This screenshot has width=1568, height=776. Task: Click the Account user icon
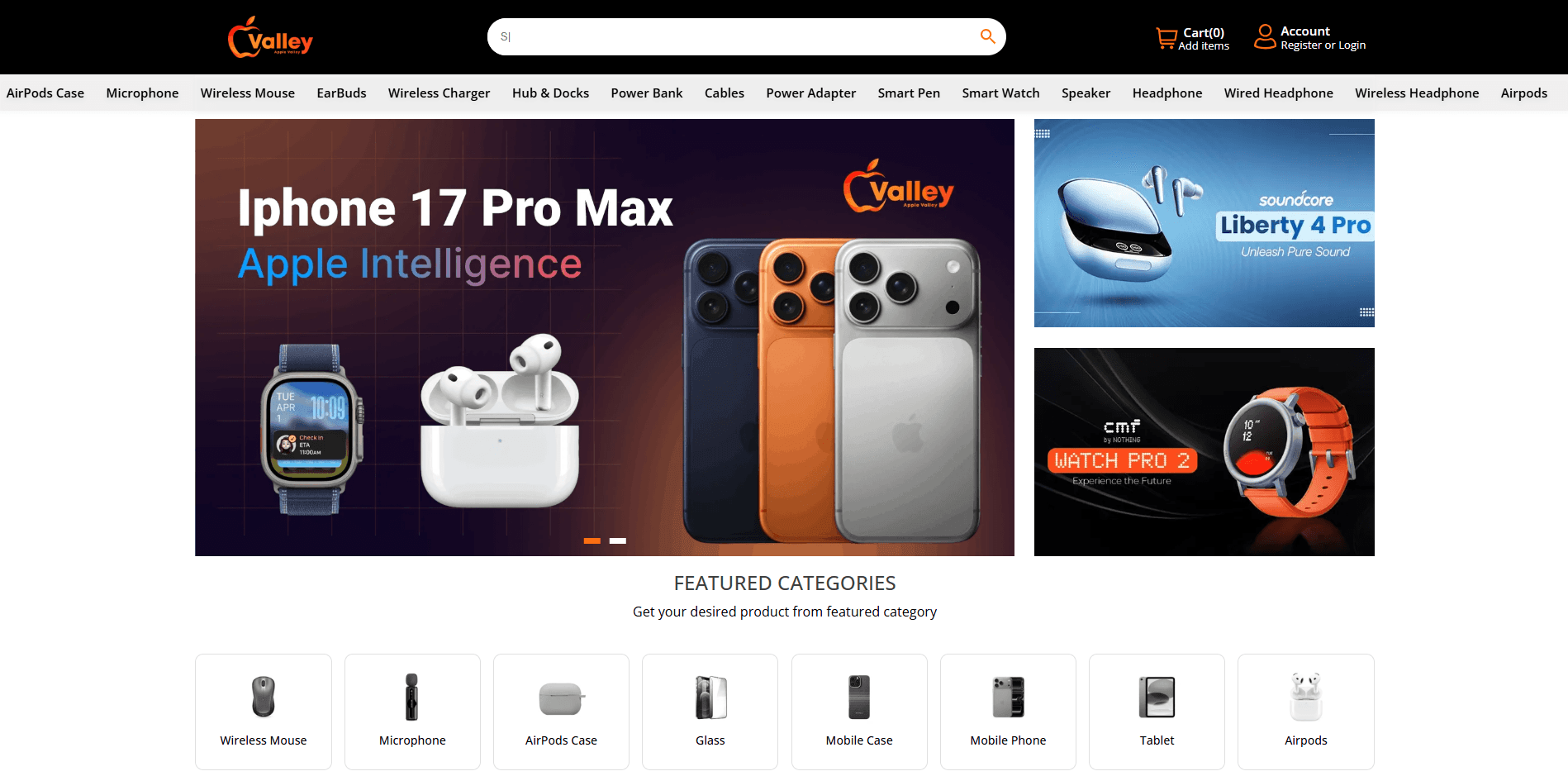point(1265,37)
